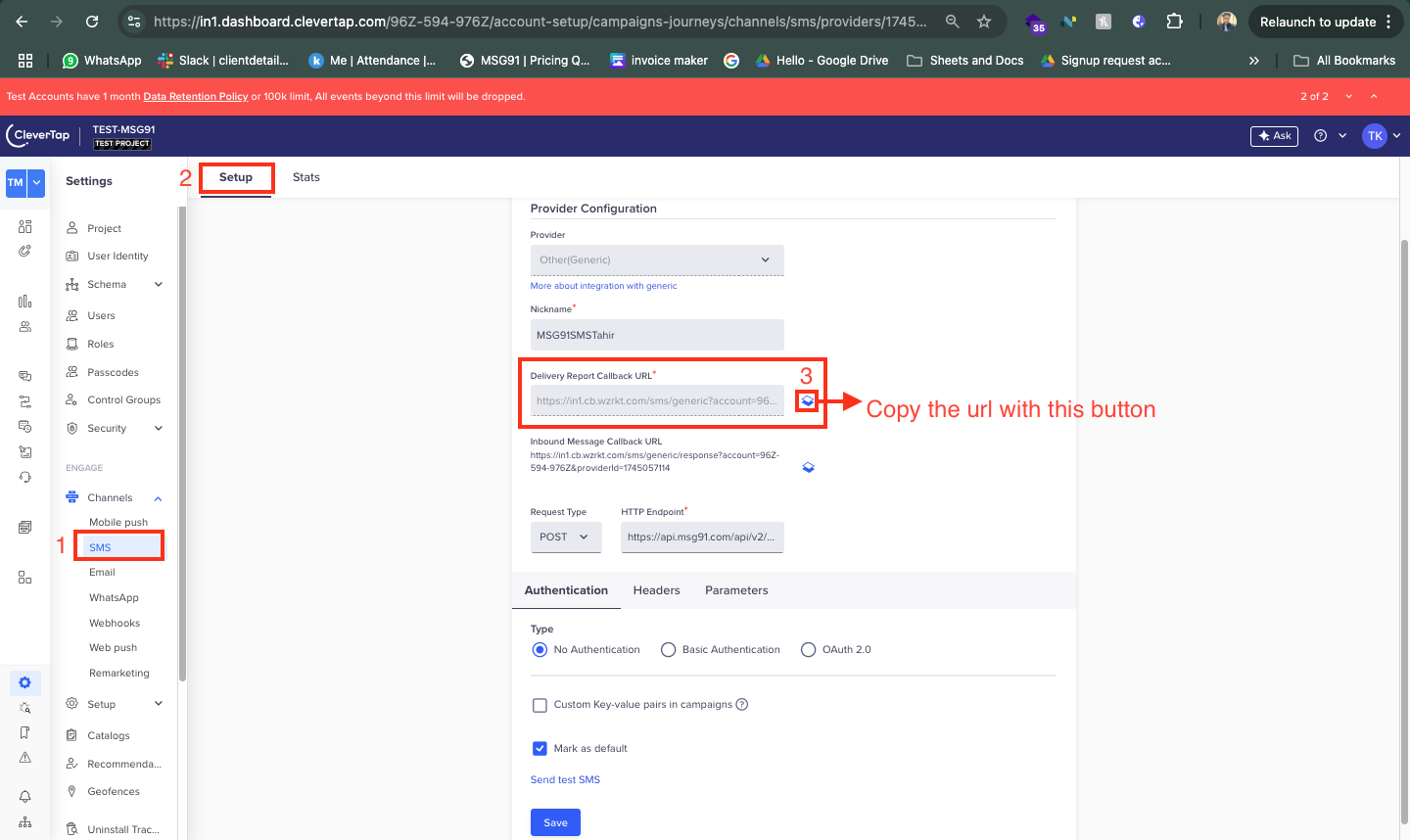This screenshot has height=840, width=1410.
Task: Copy the Inbound Message Callback URL
Action: 808,467
